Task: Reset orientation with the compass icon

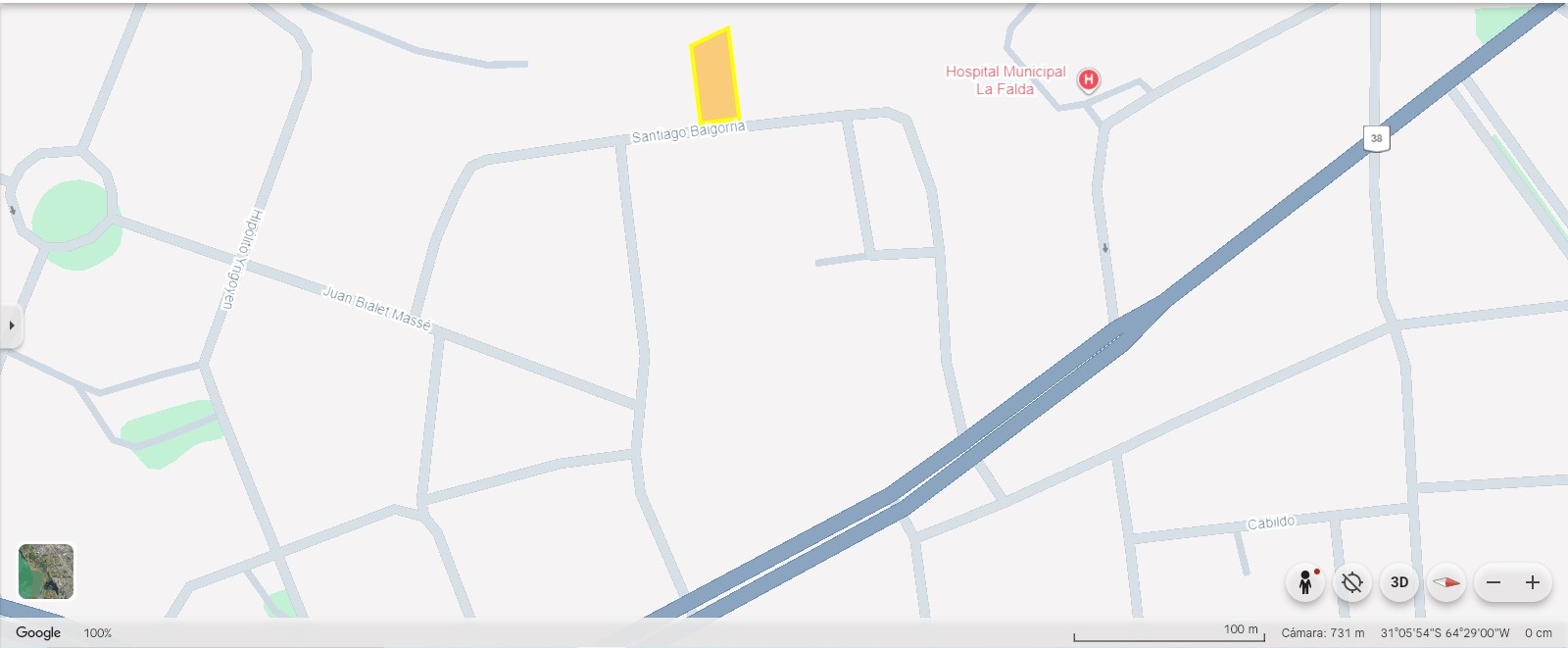Action: click(1446, 582)
